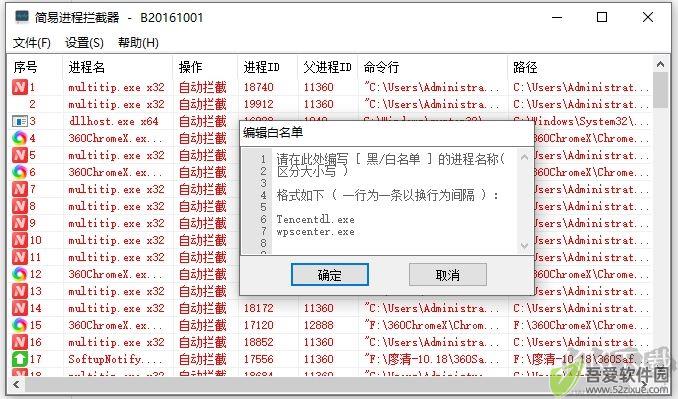This screenshot has height=399, width=678.
Task: Click the horizontal scrollbar left arrow
Action: click(16, 384)
